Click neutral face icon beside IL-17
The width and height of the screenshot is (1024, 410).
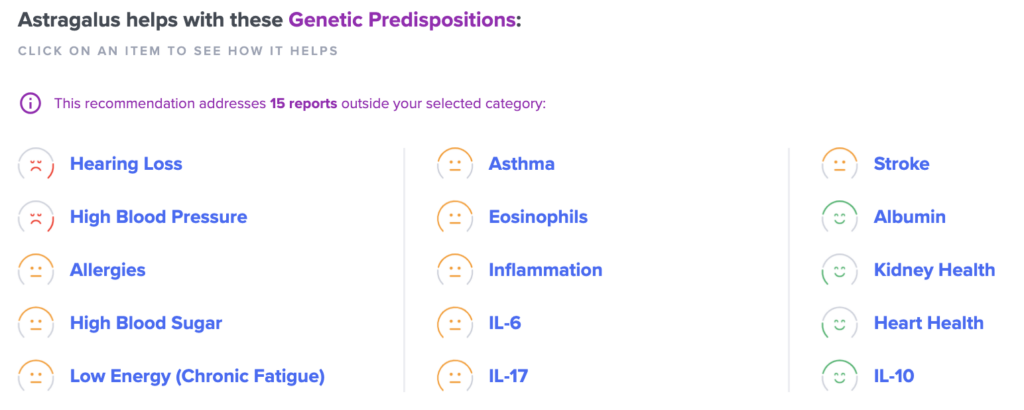click(455, 377)
